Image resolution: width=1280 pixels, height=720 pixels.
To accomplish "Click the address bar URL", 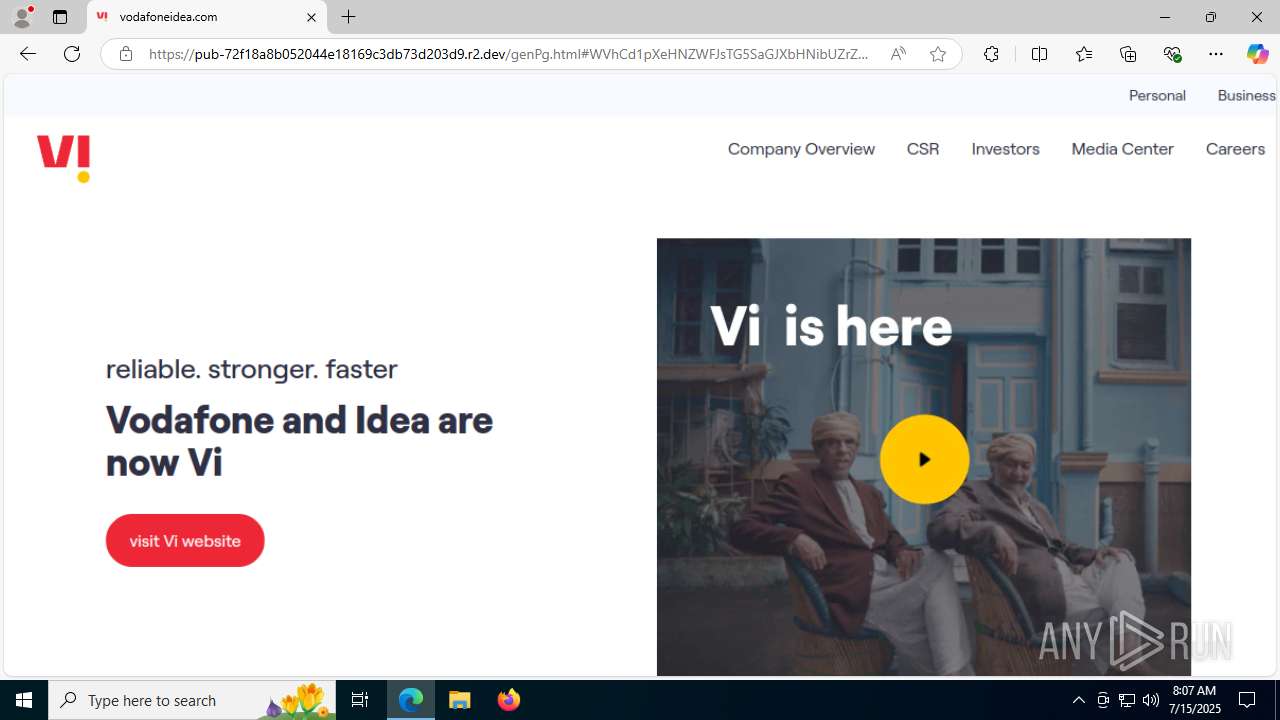I will pyautogui.click(x=508, y=54).
